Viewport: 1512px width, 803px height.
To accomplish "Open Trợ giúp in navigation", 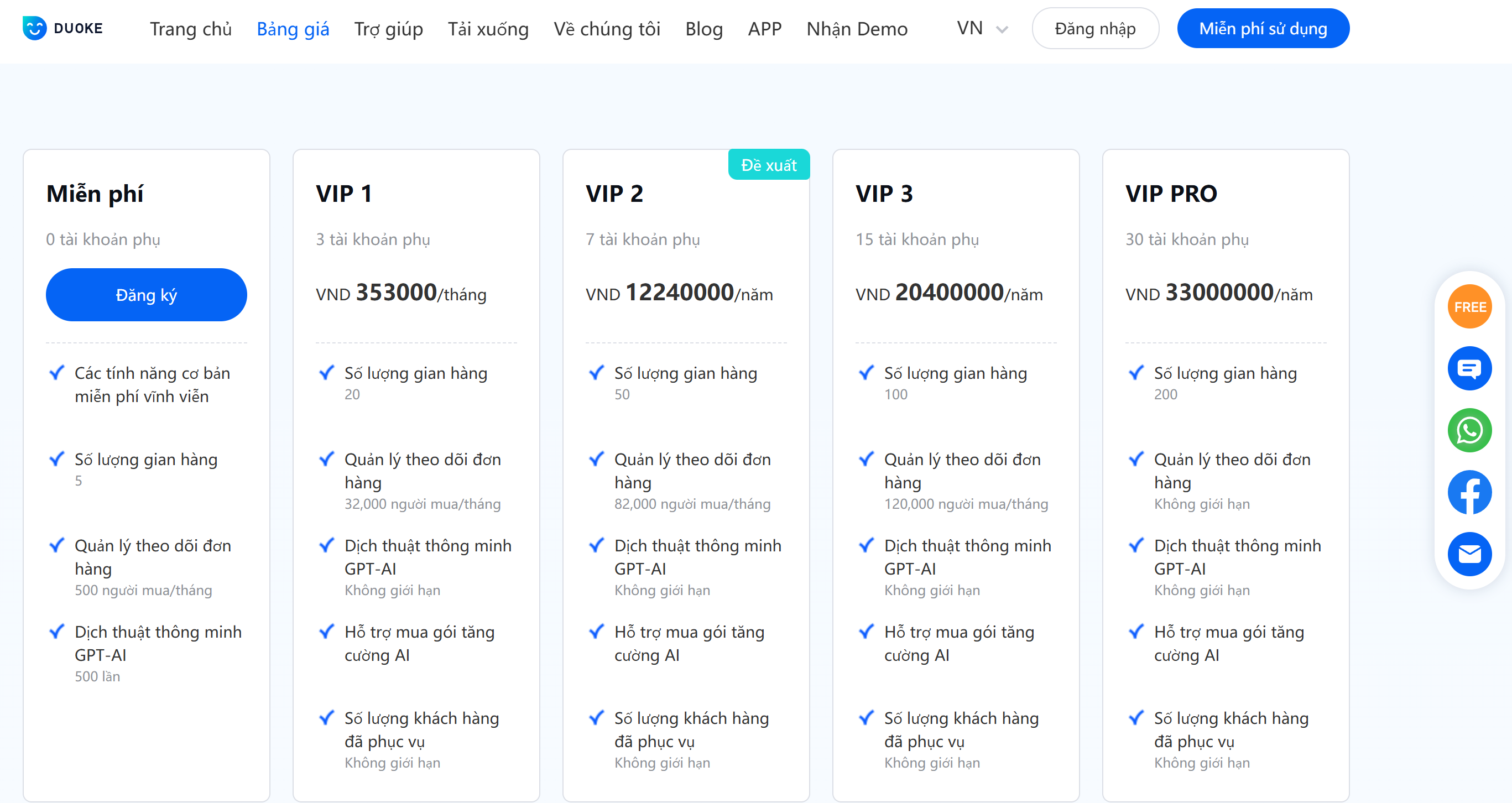I will click(x=389, y=28).
